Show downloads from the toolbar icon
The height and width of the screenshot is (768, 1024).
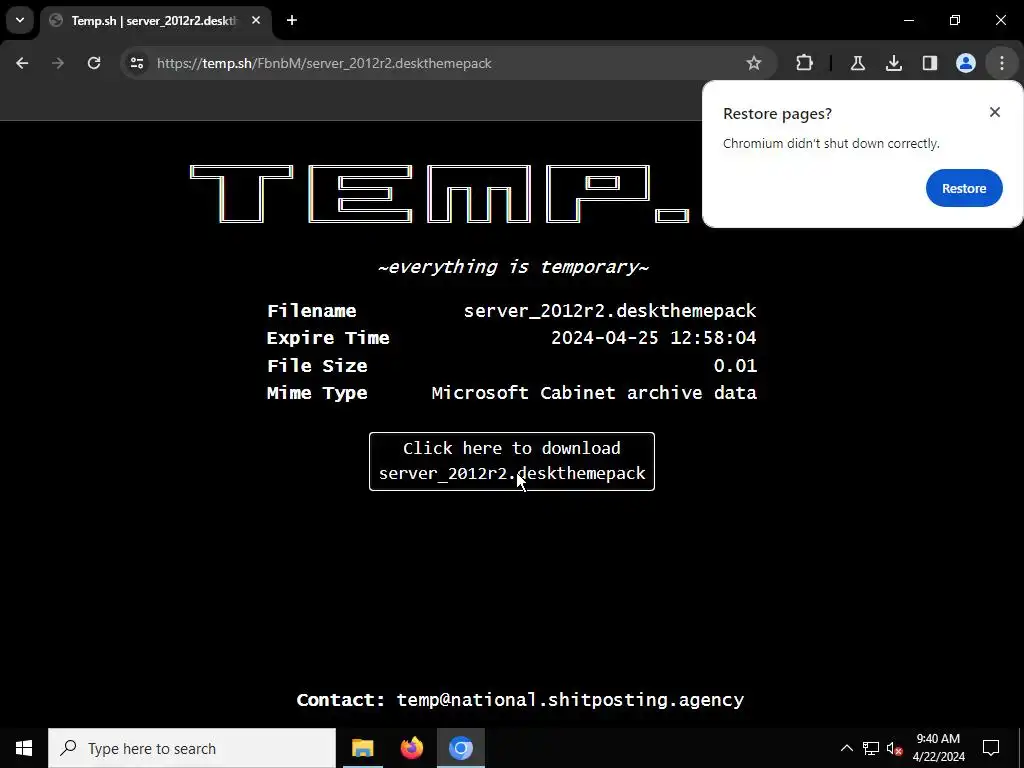[x=893, y=63]
